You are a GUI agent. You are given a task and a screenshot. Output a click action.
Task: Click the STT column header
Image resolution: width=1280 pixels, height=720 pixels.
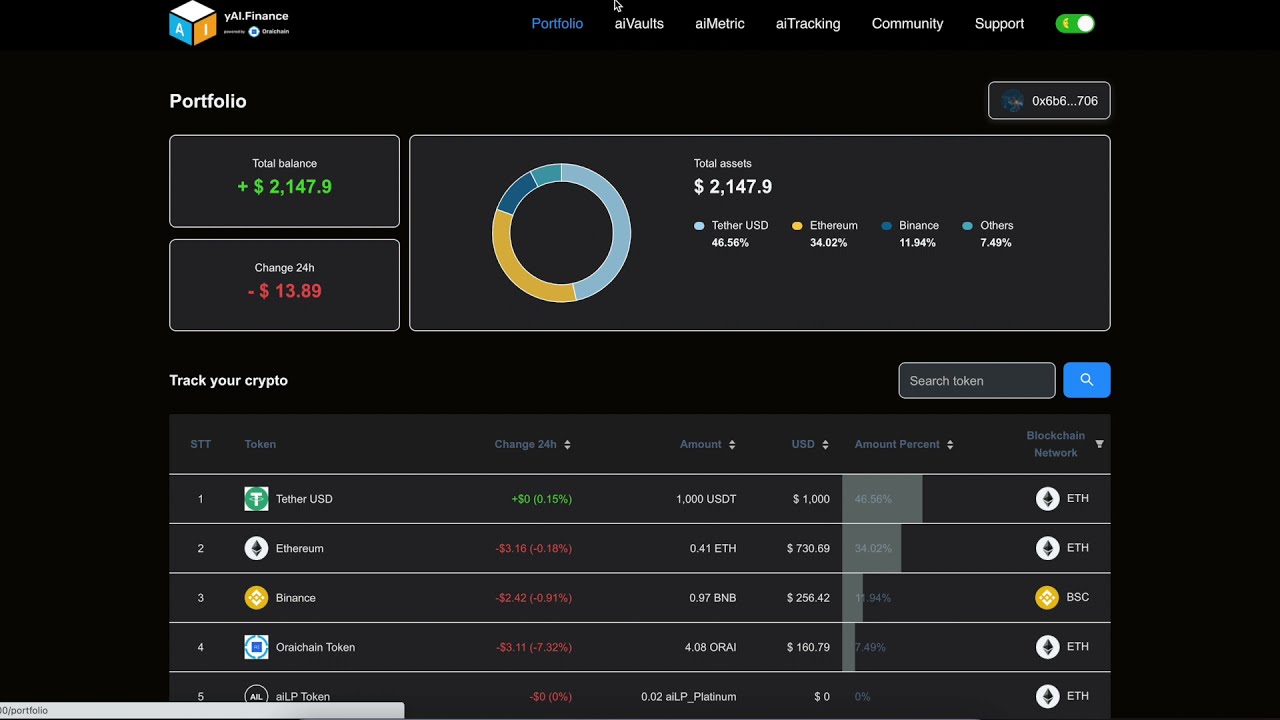click(201, 444)
